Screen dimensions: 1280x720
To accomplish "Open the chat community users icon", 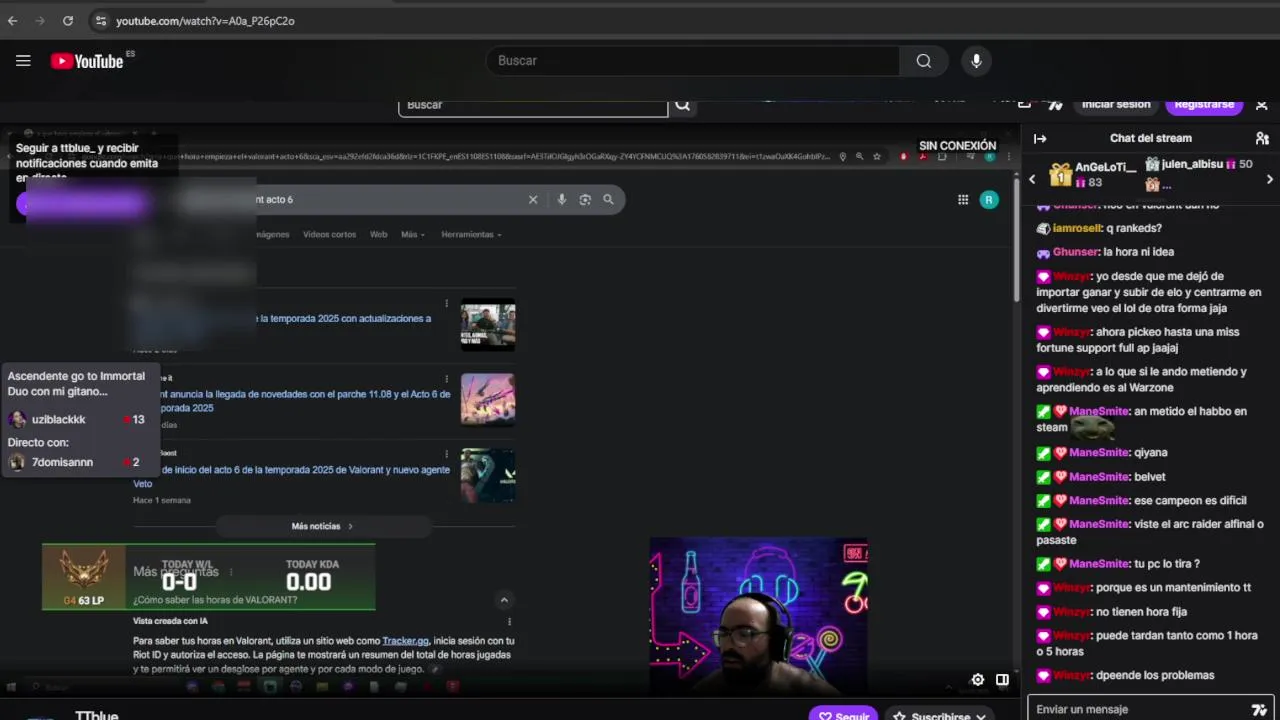I will (1262, 139).
